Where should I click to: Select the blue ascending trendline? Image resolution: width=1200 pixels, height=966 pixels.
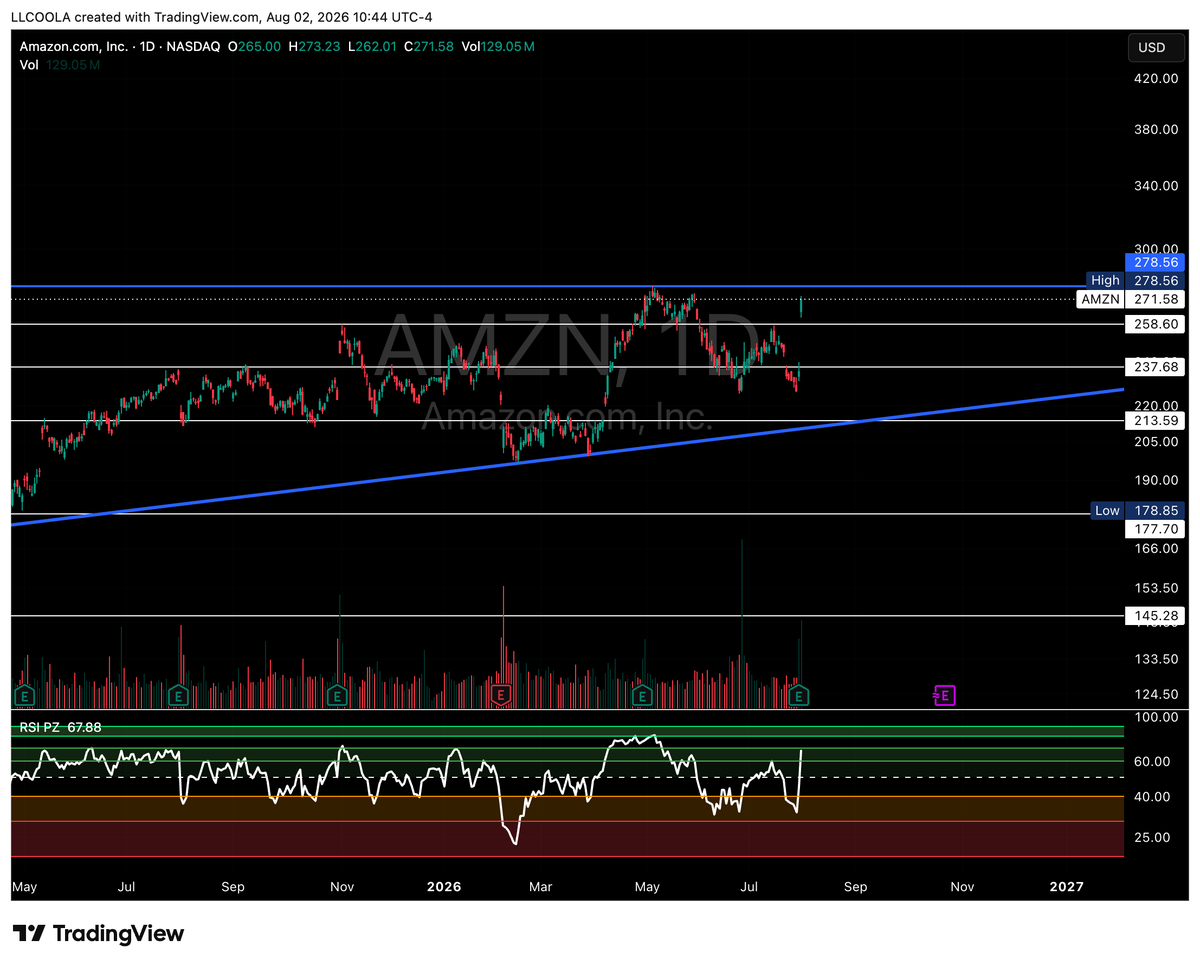[568, 456]
